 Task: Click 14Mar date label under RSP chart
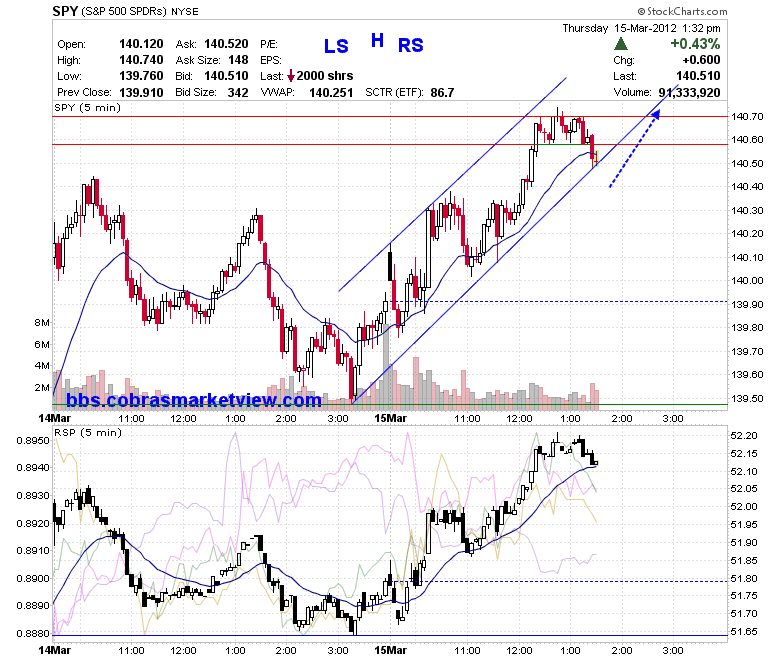(55, 650)
